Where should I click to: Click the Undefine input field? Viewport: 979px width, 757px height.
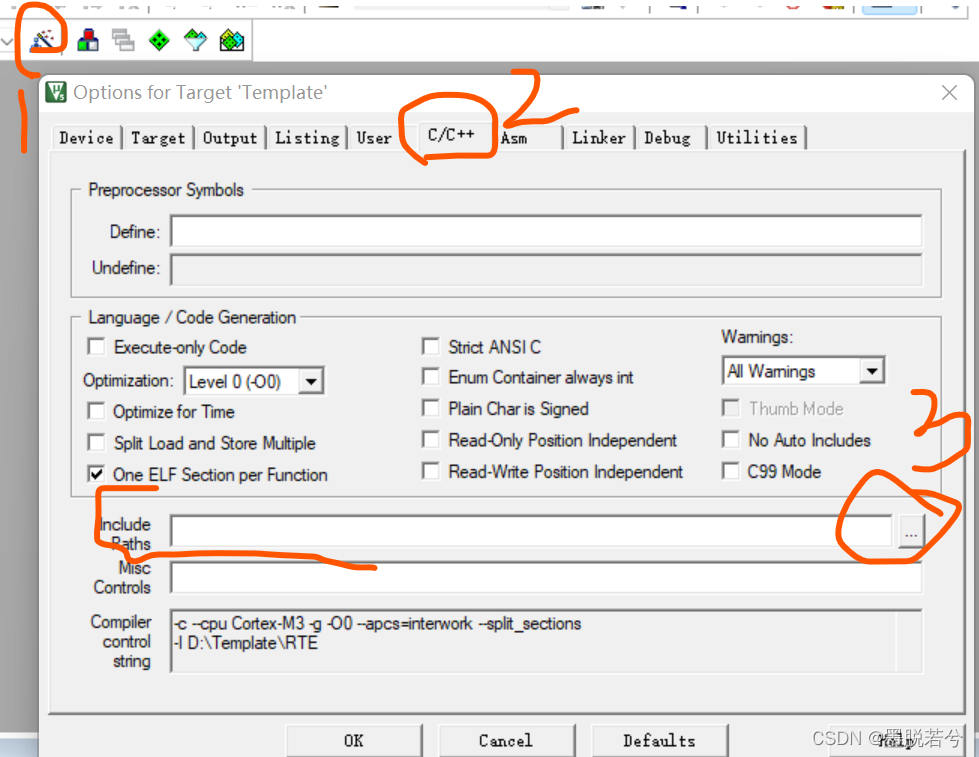(x=546, y=269)
